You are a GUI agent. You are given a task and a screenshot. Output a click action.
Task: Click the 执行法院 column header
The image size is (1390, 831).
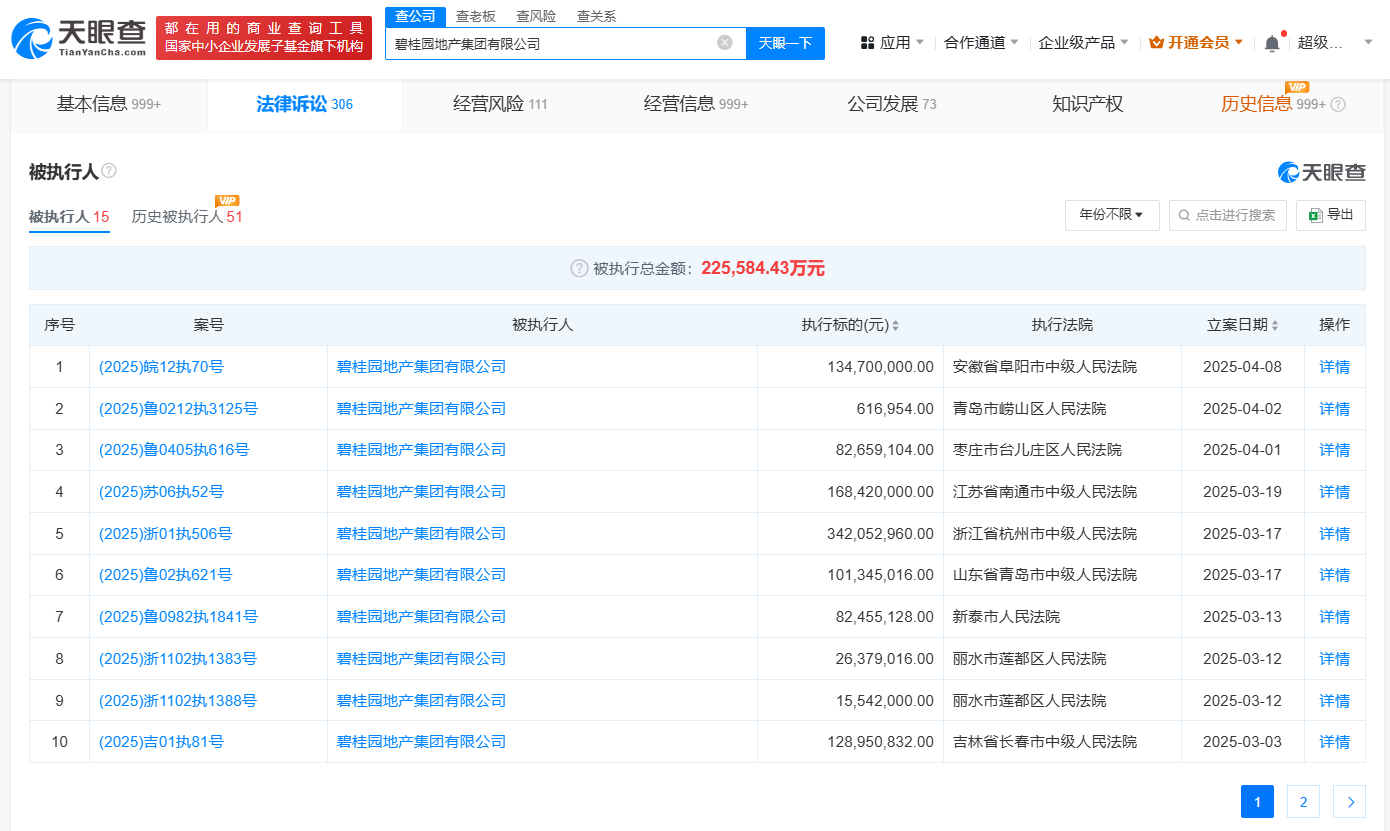pos(1062,325)
